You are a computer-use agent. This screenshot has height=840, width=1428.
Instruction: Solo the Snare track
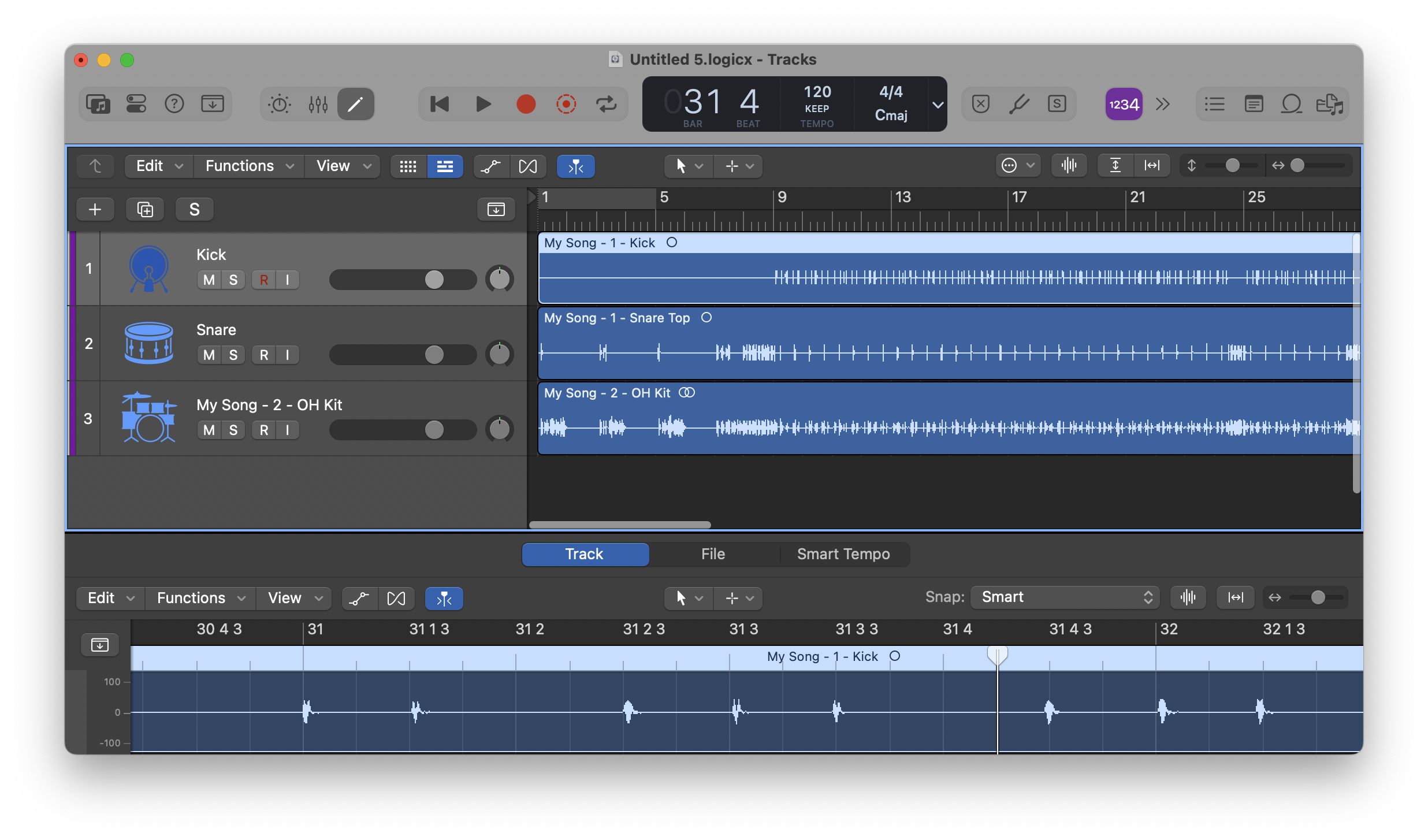pos(233,355)
